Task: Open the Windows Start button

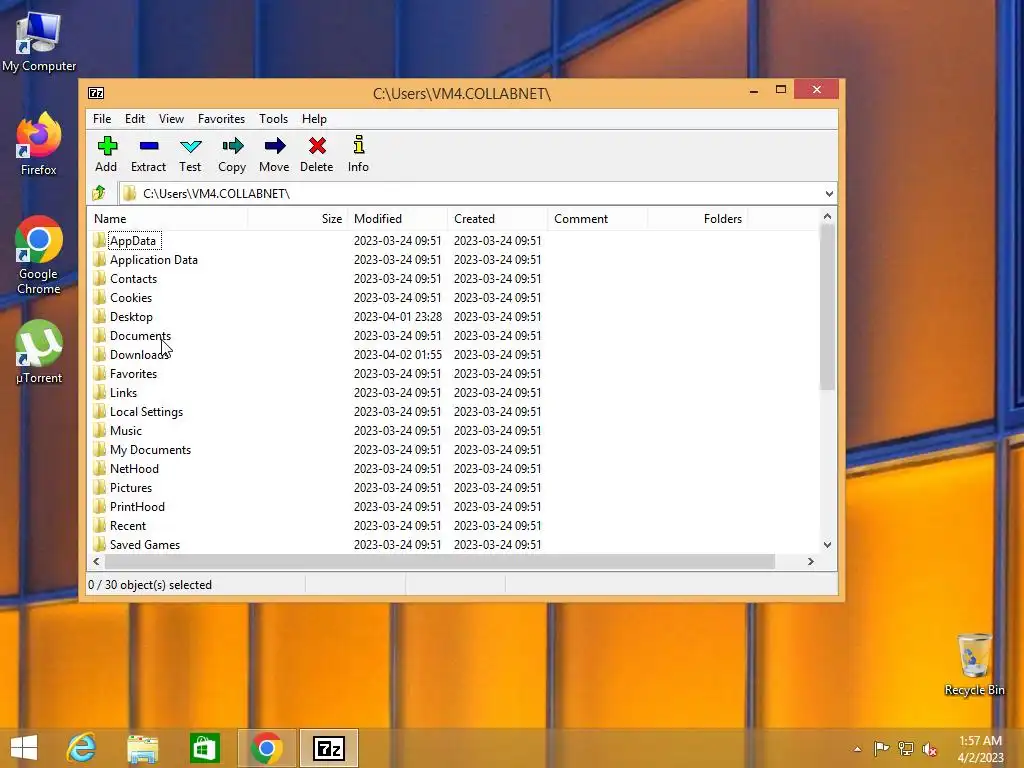Action: point(24,748)
